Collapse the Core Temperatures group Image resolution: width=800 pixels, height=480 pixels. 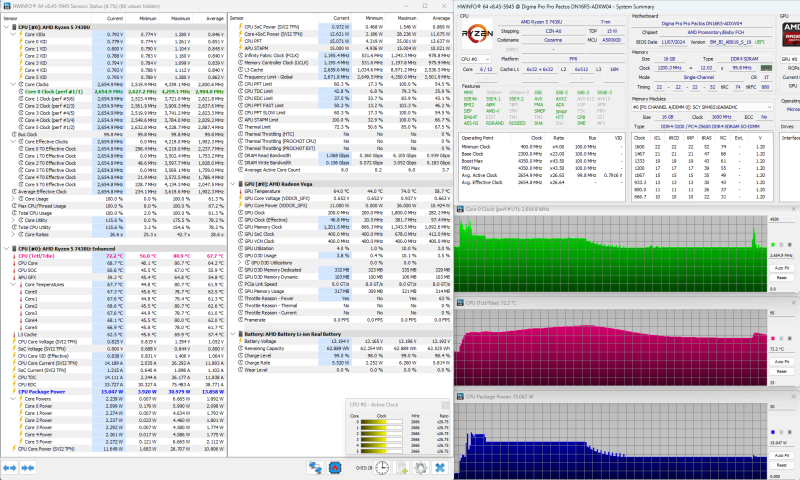[x=13, y=285]
